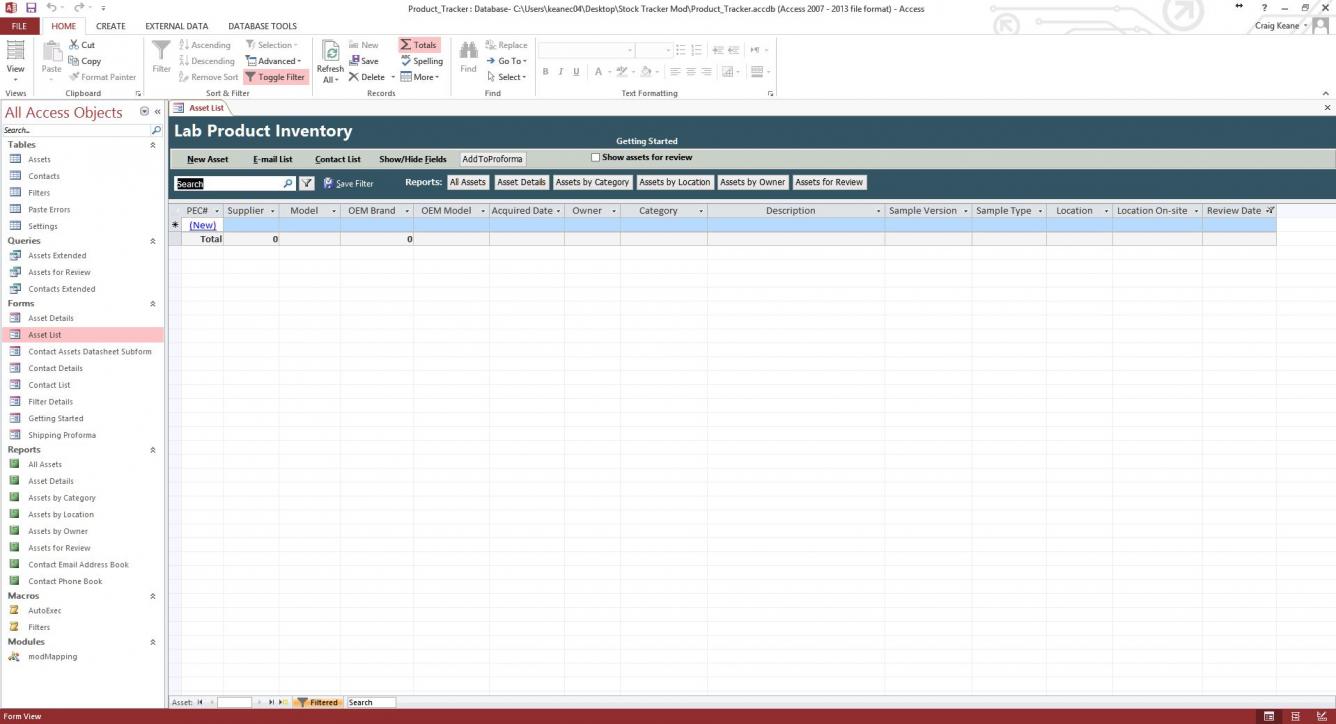This screenshot has width=1336, height=724.
Task: Open the Contact List link in form header
Action: (x=338, y=159)
